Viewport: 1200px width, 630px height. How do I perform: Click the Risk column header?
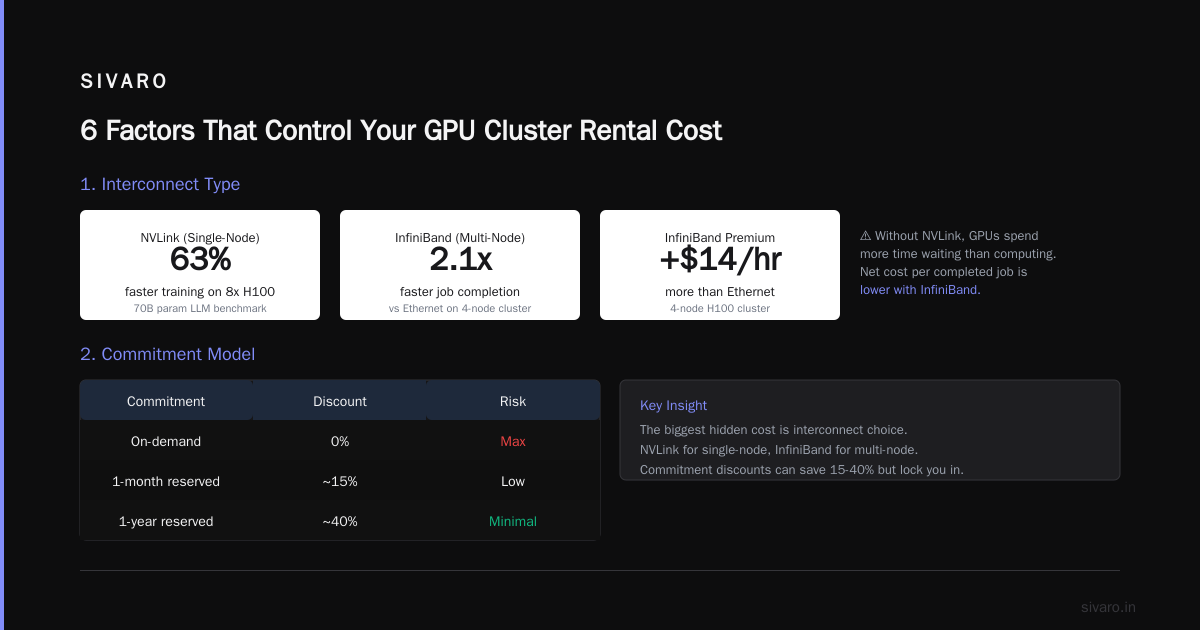[513, 401]
